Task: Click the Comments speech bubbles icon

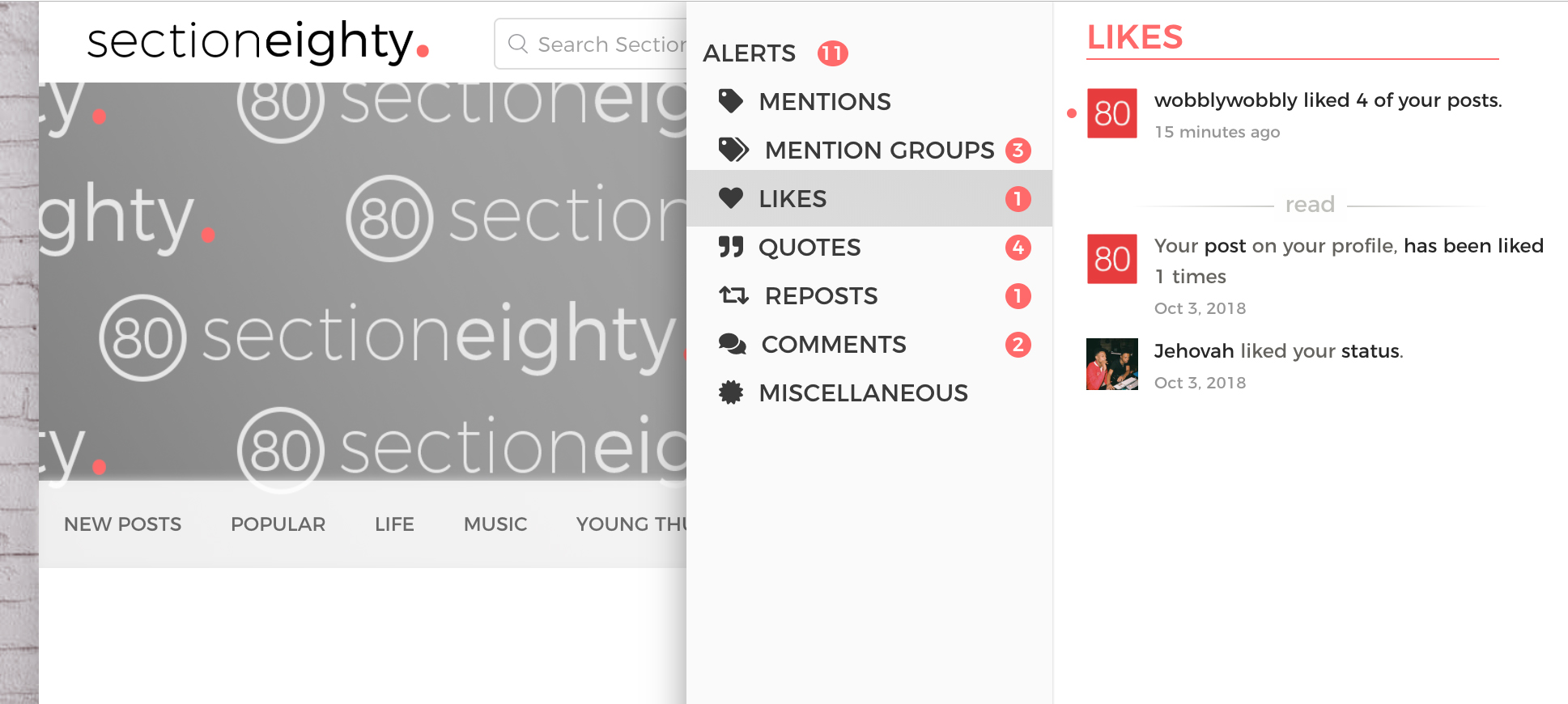Action: [733, 344]
